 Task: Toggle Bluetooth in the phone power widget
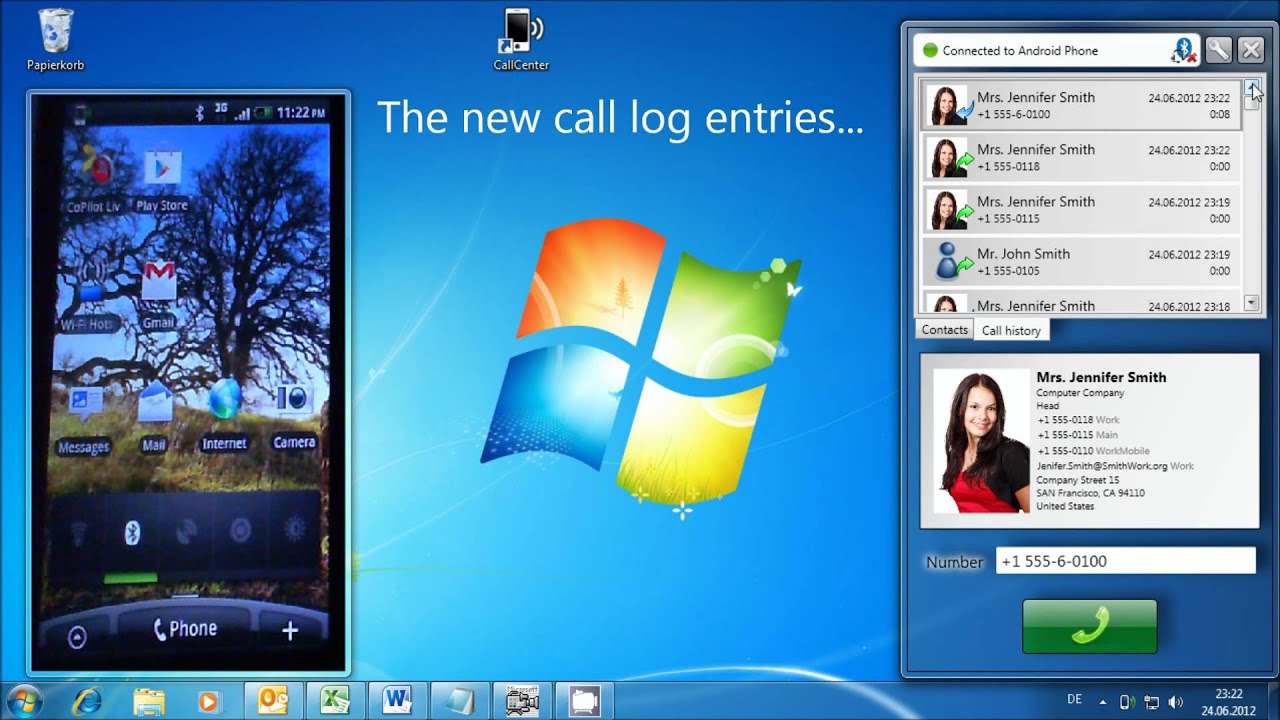click(x=131, y=533)
